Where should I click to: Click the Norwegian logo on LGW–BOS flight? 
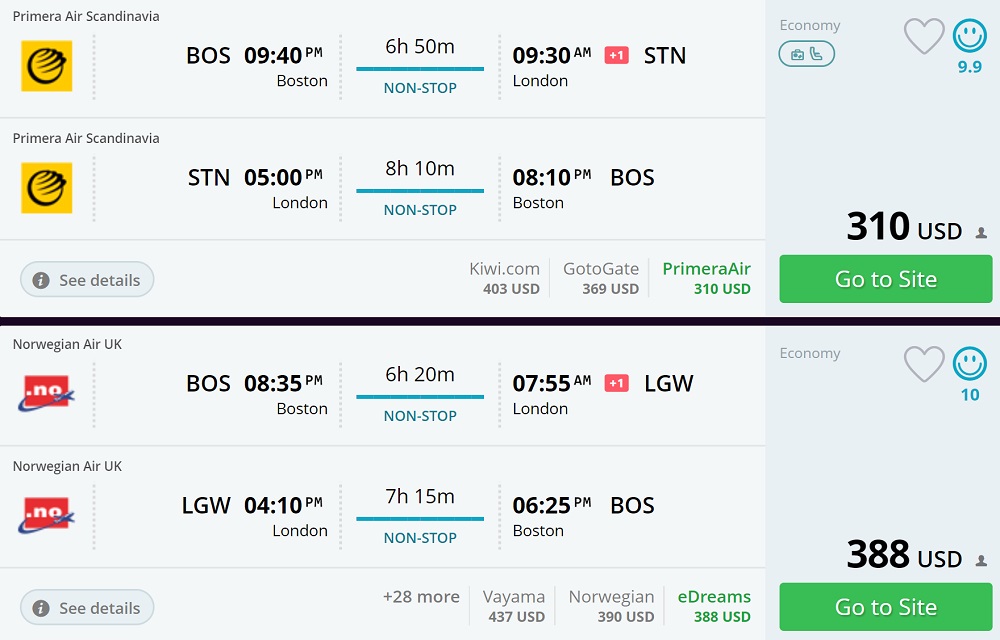pos(46,516)
